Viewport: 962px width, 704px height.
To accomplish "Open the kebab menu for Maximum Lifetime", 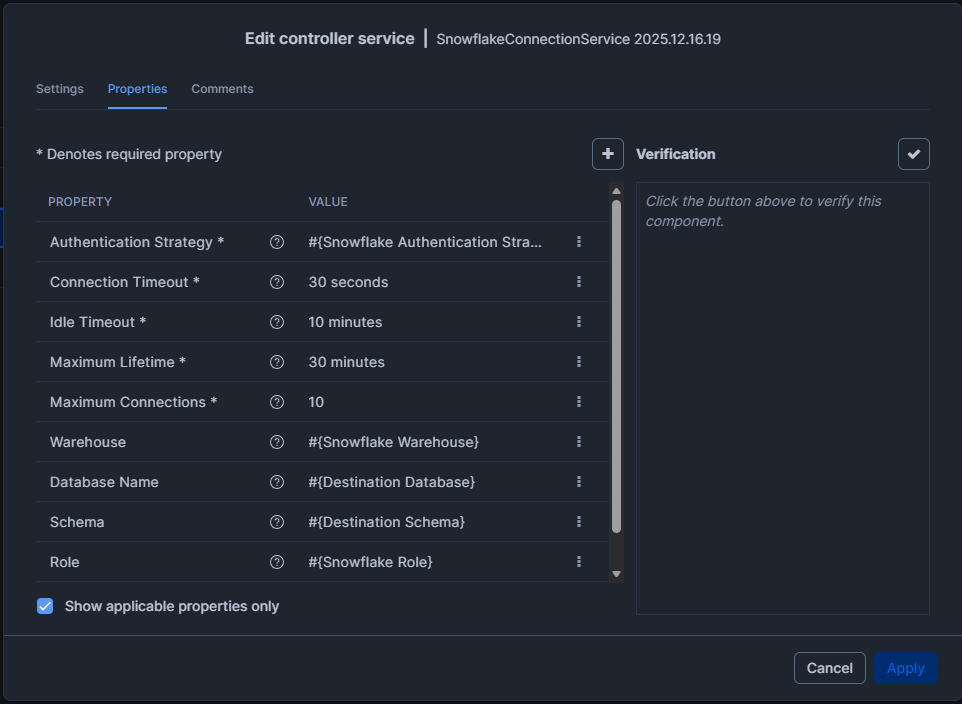I will coord(579,362).
